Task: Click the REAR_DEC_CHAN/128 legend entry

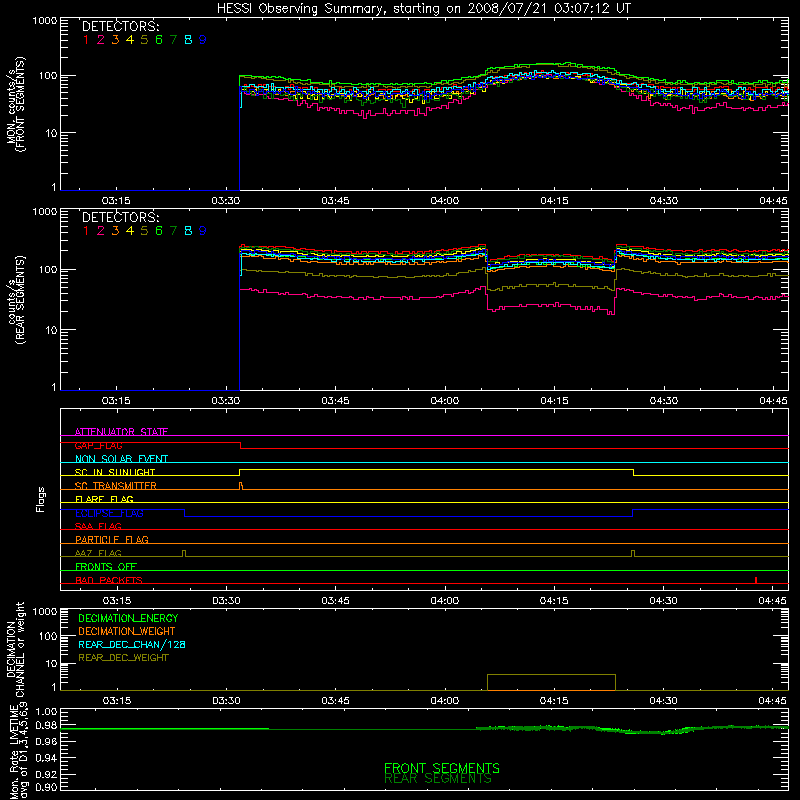Action: tap(132, 644)
